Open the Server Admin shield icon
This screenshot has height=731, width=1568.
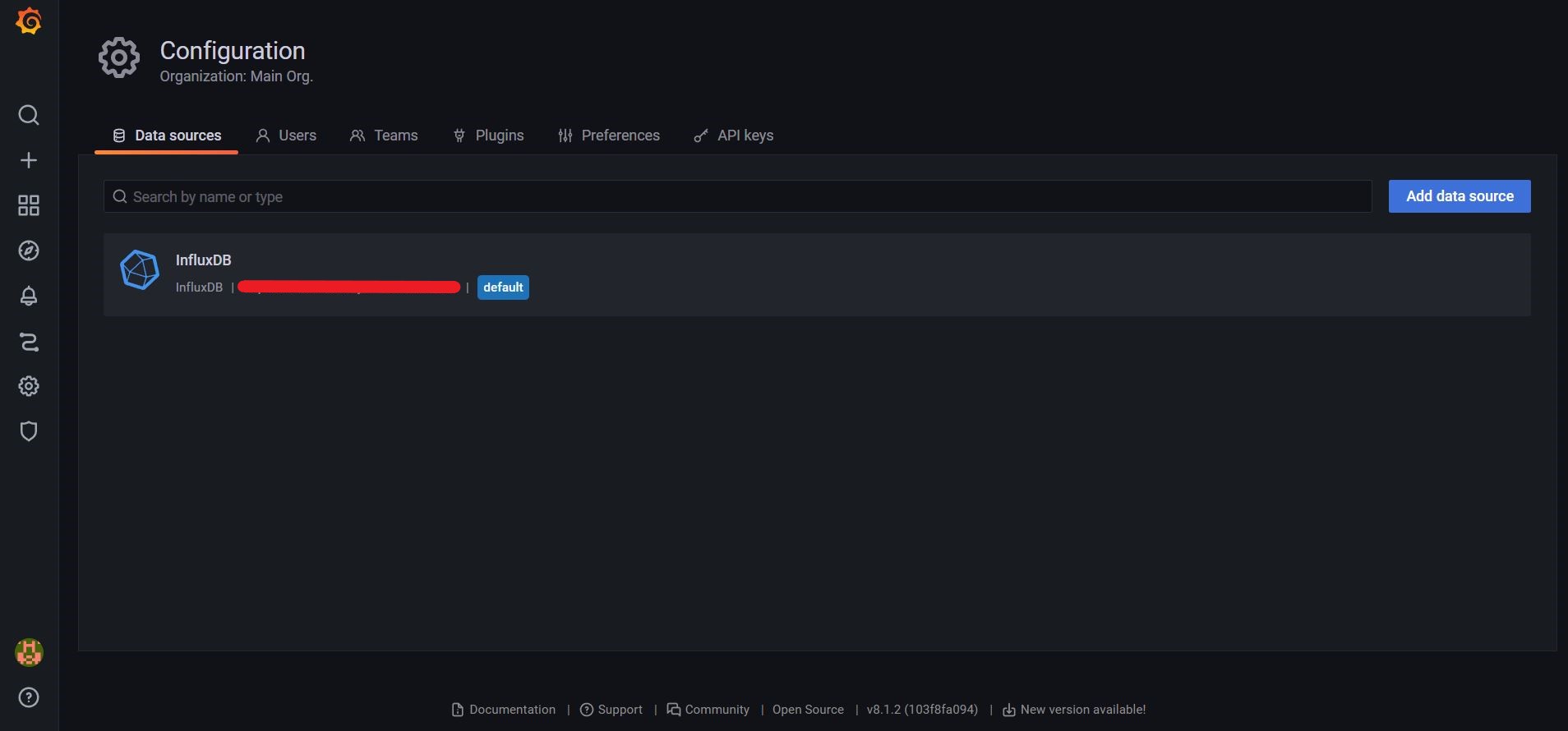click(29, 431)
